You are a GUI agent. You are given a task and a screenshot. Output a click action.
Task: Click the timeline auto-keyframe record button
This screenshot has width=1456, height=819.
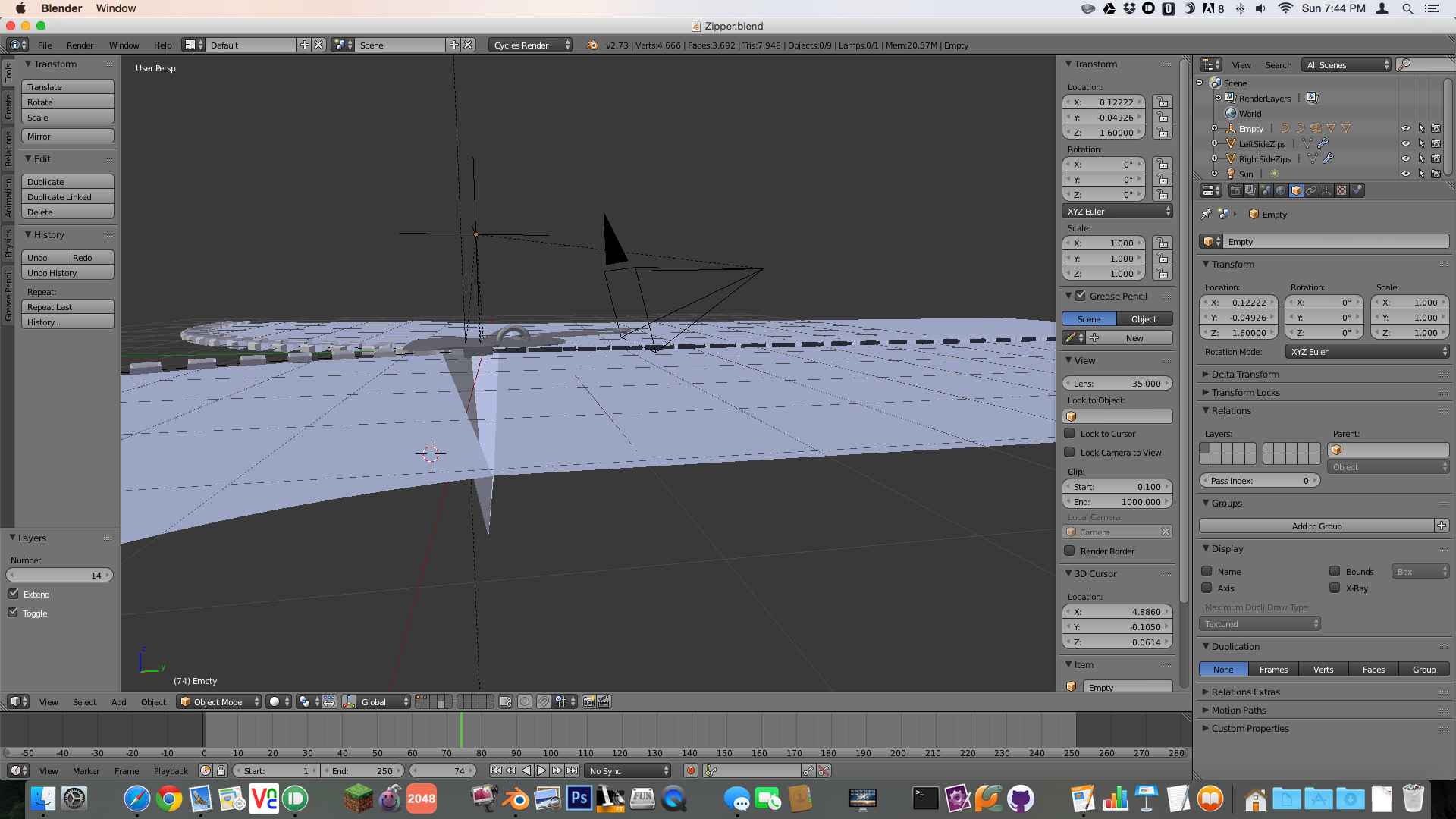(x=690, y=771)
